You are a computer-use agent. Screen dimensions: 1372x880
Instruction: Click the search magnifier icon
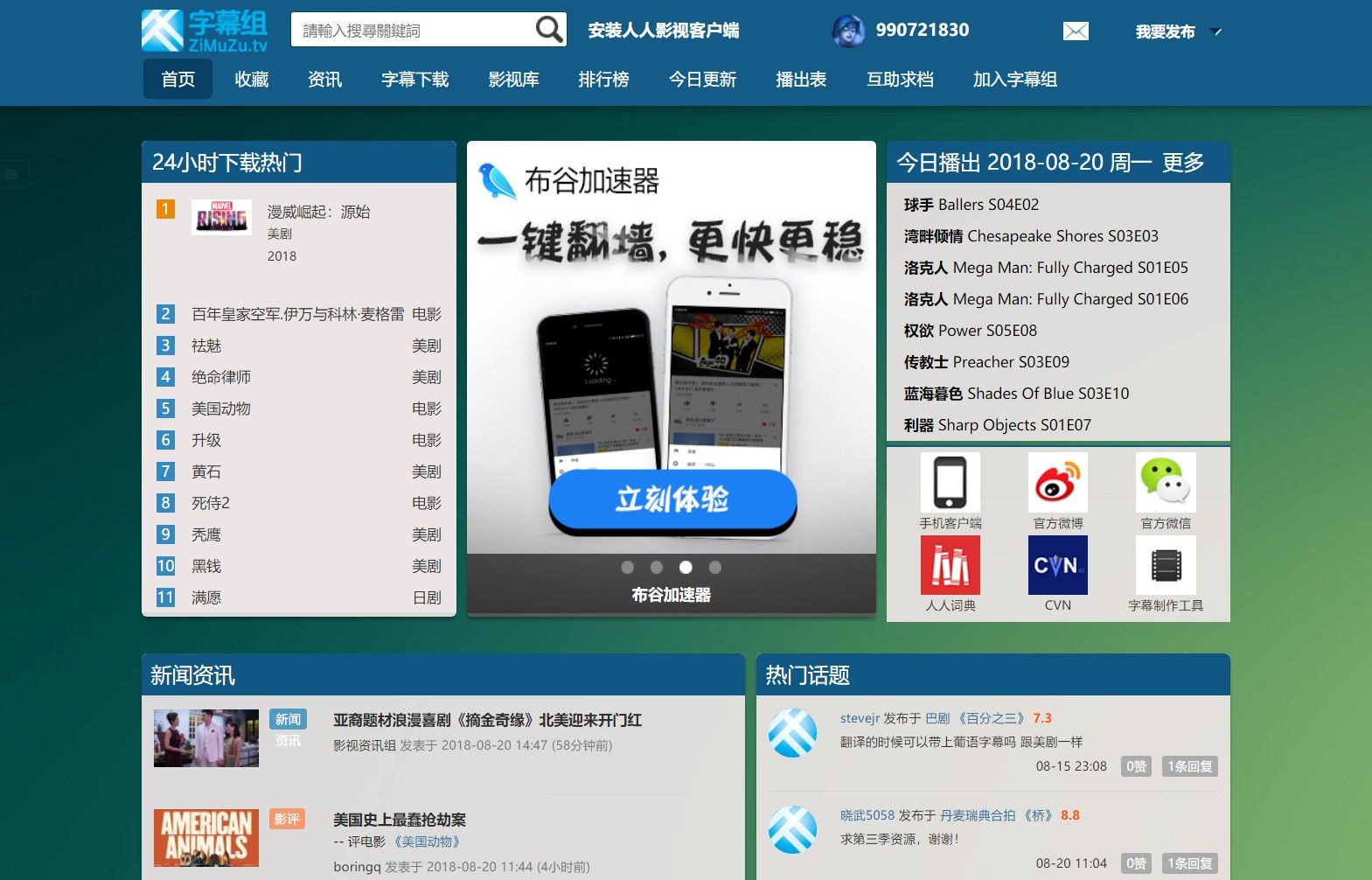tap(549, 30)
